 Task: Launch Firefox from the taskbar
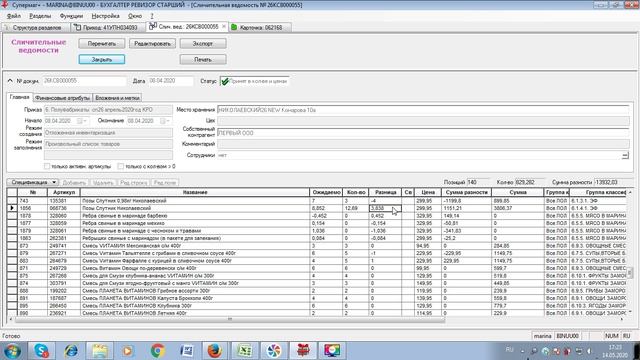coord(215,351)
